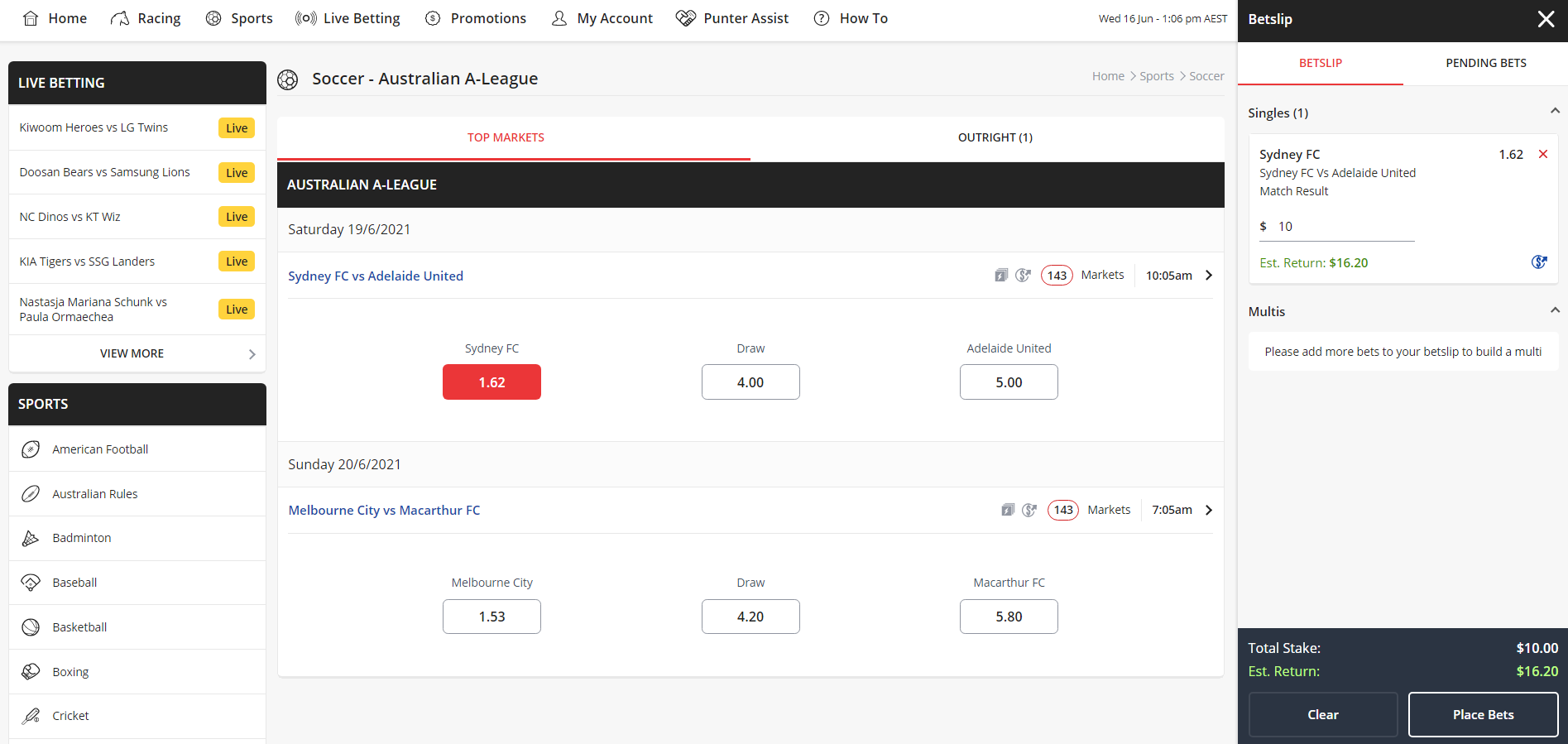Select the Pending Bets tab
Viewport: 1568px width, 744px height.
[1486, 63]
